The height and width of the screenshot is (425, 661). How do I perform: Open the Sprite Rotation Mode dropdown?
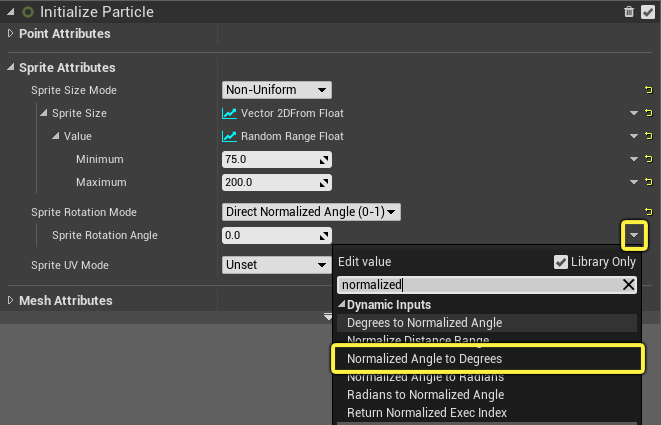click(311, 212)
